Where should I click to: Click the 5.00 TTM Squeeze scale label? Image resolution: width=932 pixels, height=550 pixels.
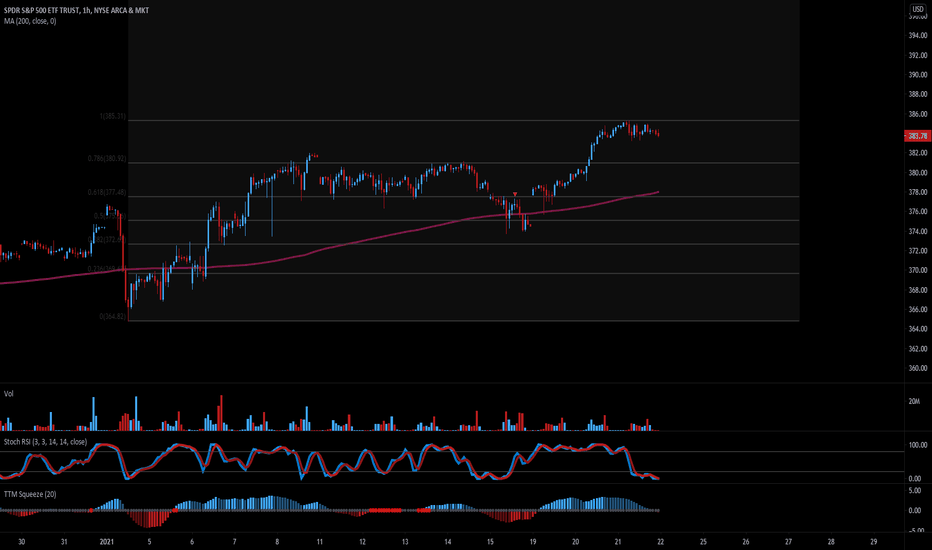click(x=915, y=491)
